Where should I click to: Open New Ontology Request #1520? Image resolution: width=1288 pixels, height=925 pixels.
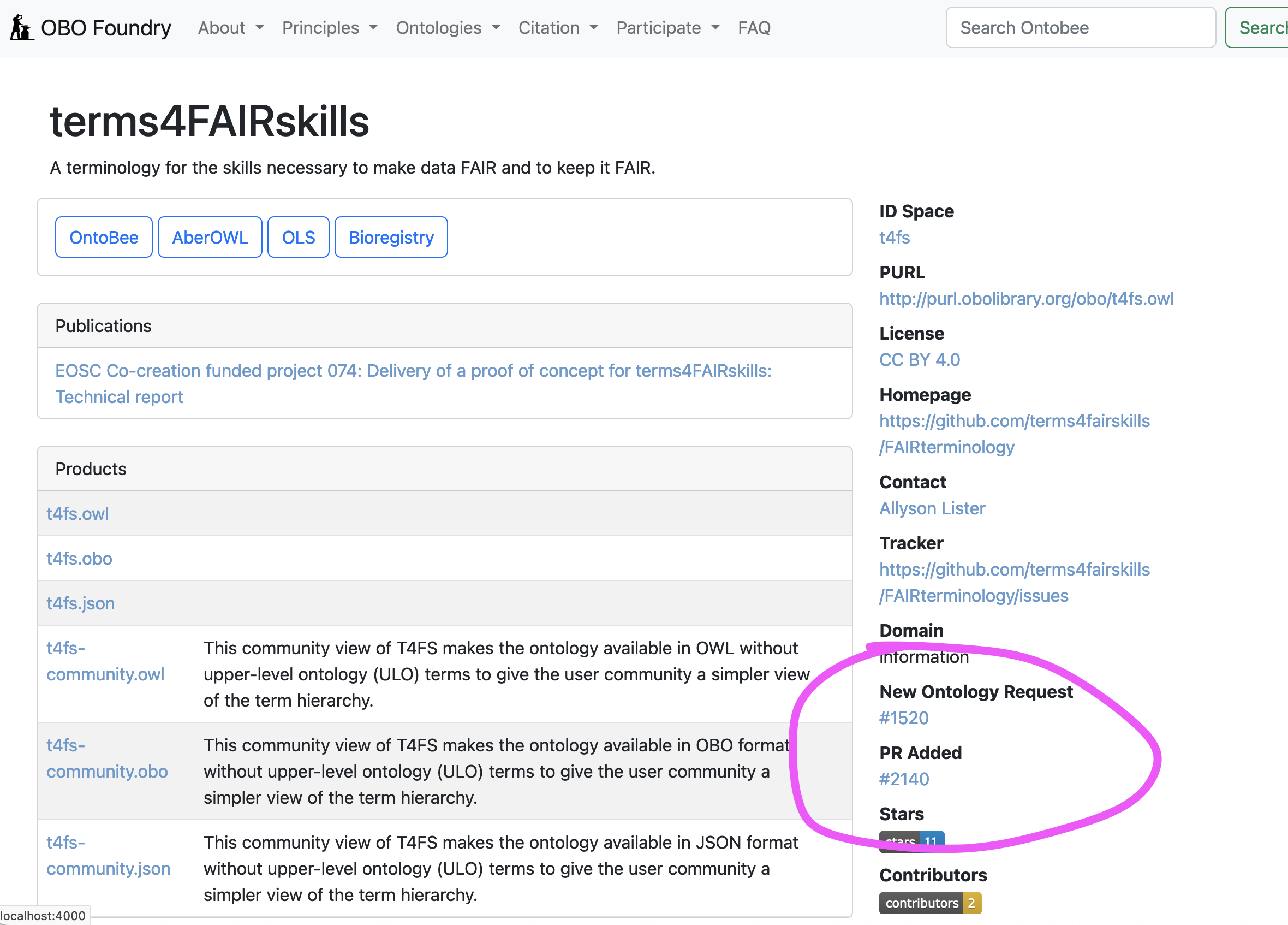point(904,718)
